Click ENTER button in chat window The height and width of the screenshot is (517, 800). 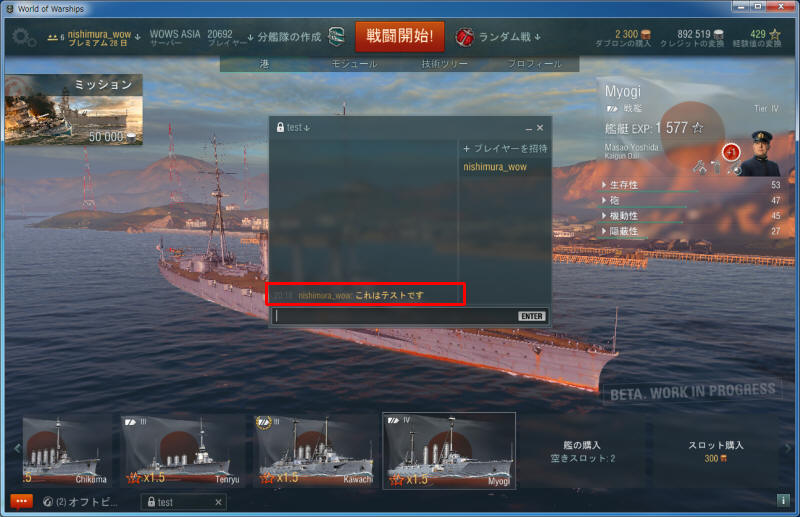pos(532,316)
